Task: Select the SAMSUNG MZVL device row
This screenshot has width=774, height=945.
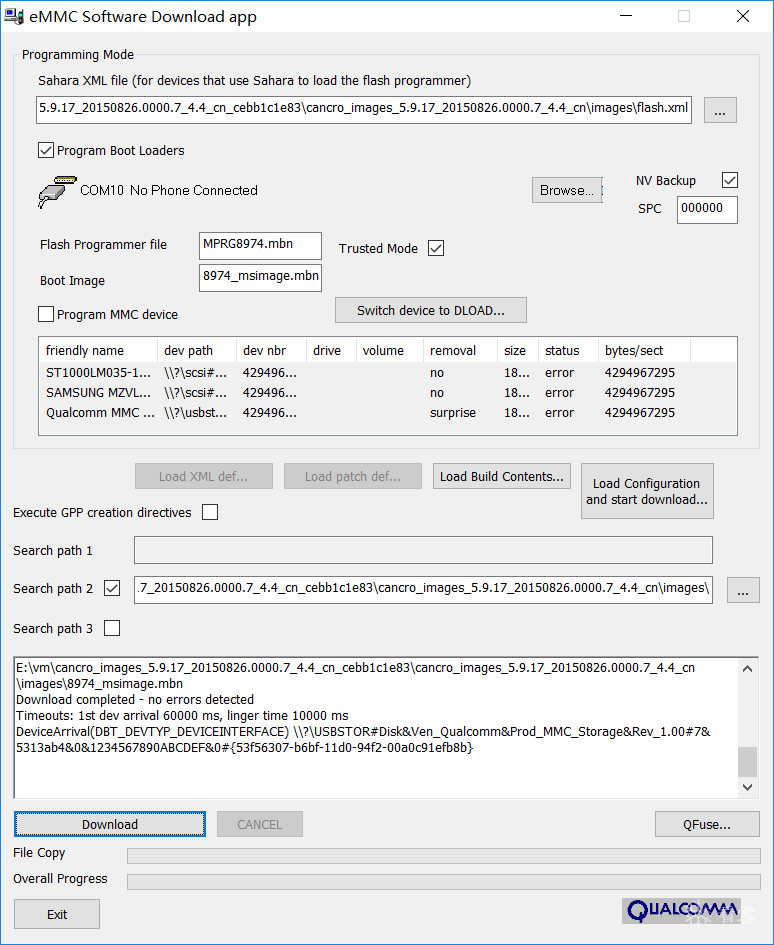Action: pos(388,392)
